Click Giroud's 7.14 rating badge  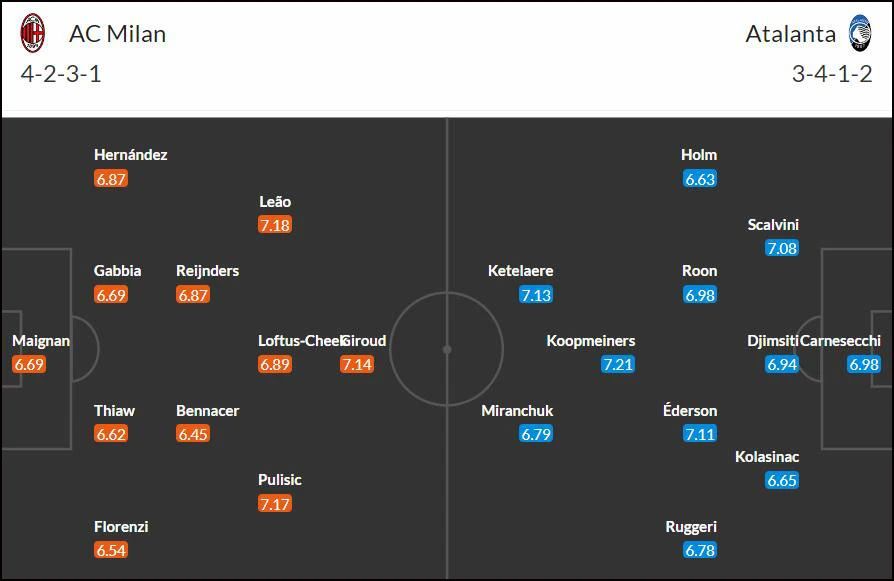pyautogui.click(x=357, y=364)
